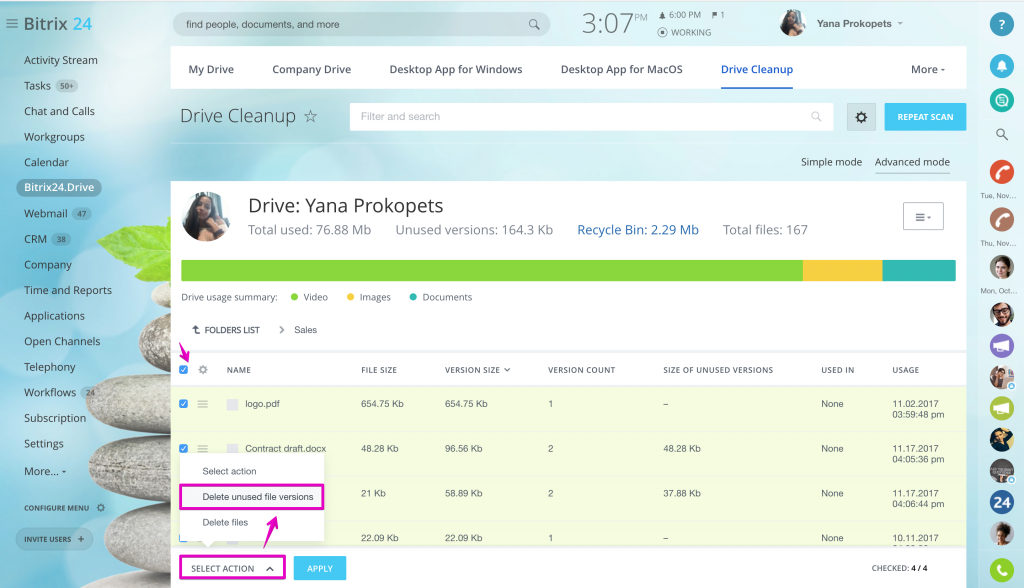Open the drive list menu dropdown button
Screen dimensions: 1024x588
tap(923, 216)
